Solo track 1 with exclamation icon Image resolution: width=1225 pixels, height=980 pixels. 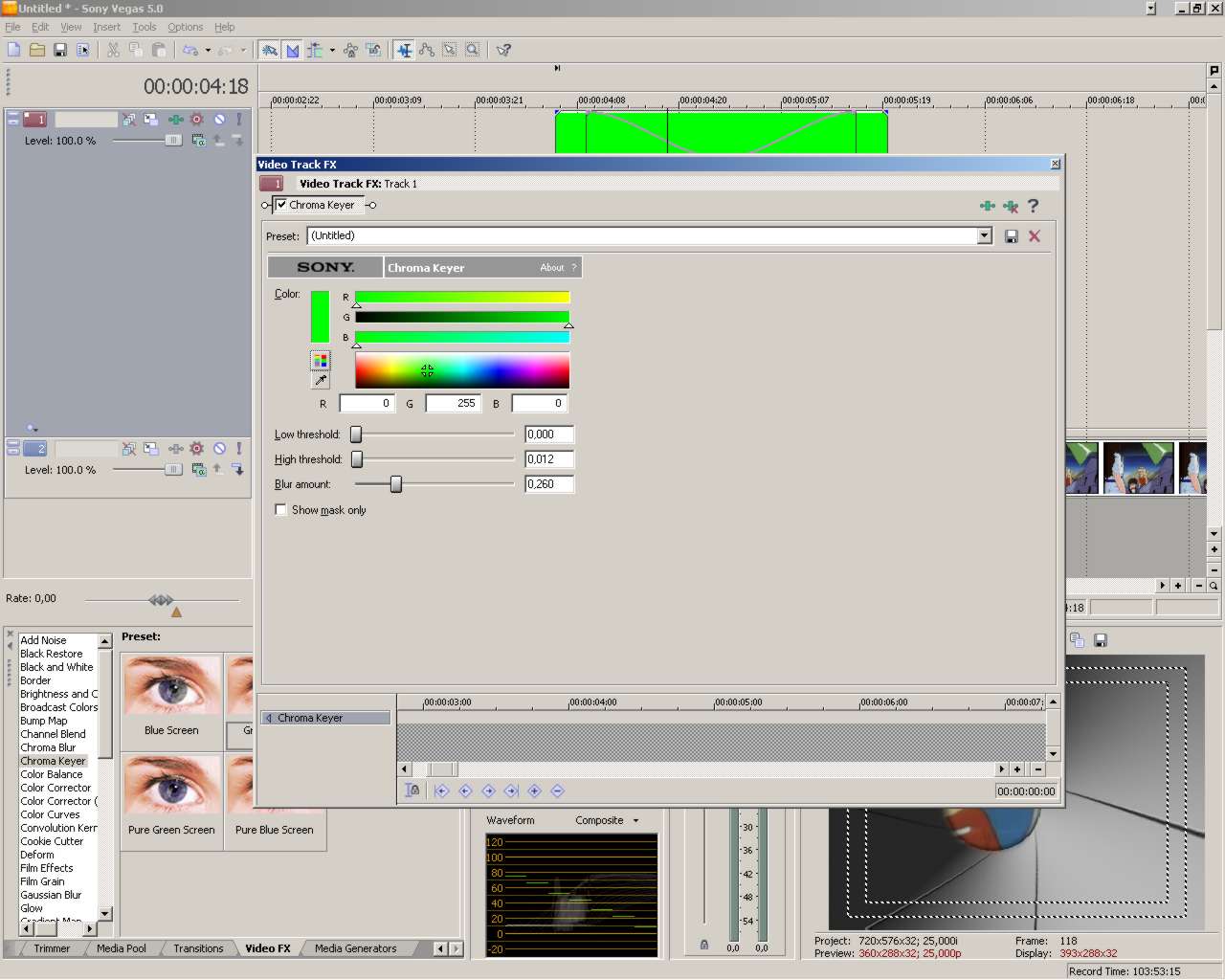[239, 120]
